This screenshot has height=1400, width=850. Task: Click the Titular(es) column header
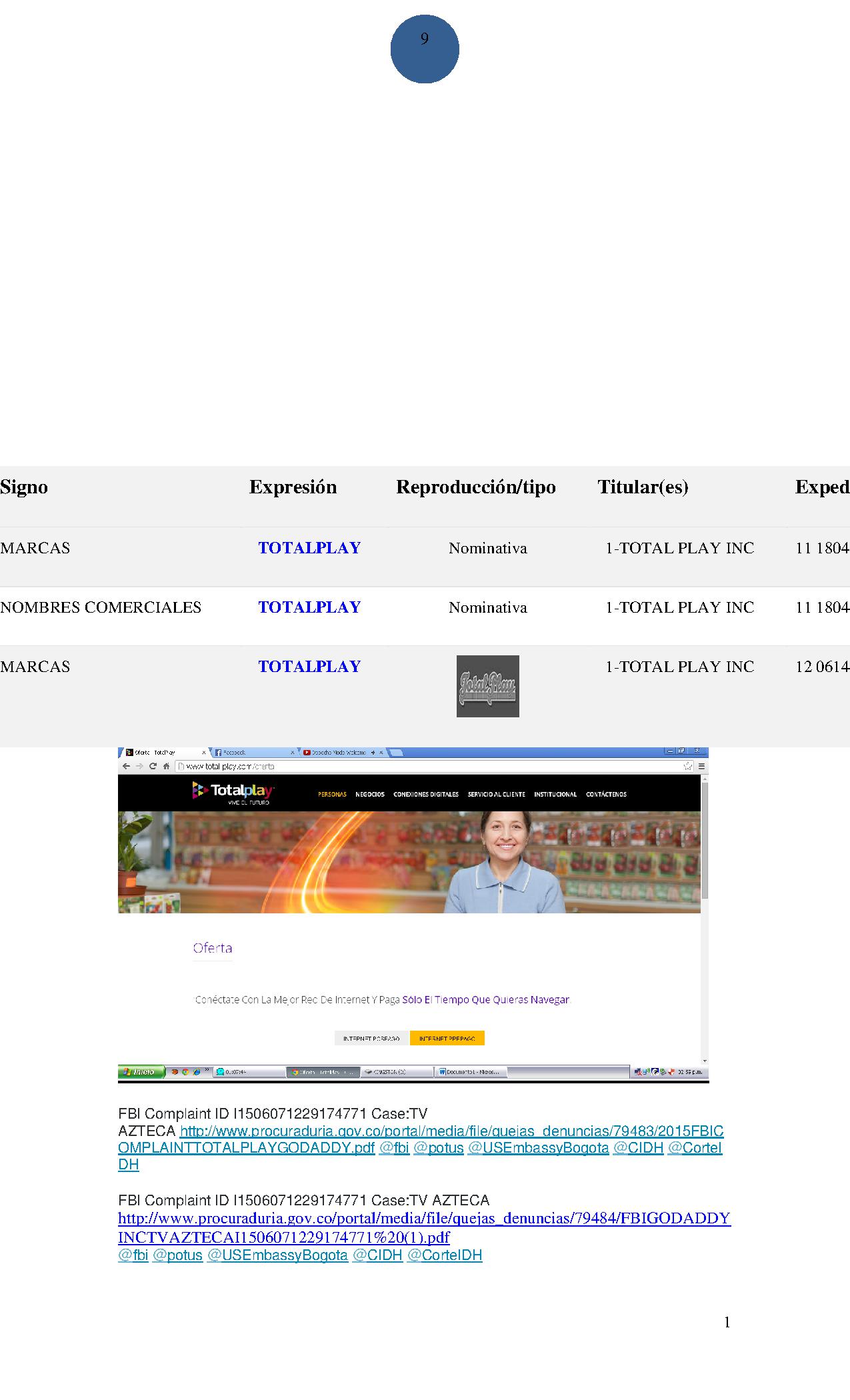pos(643,487)
